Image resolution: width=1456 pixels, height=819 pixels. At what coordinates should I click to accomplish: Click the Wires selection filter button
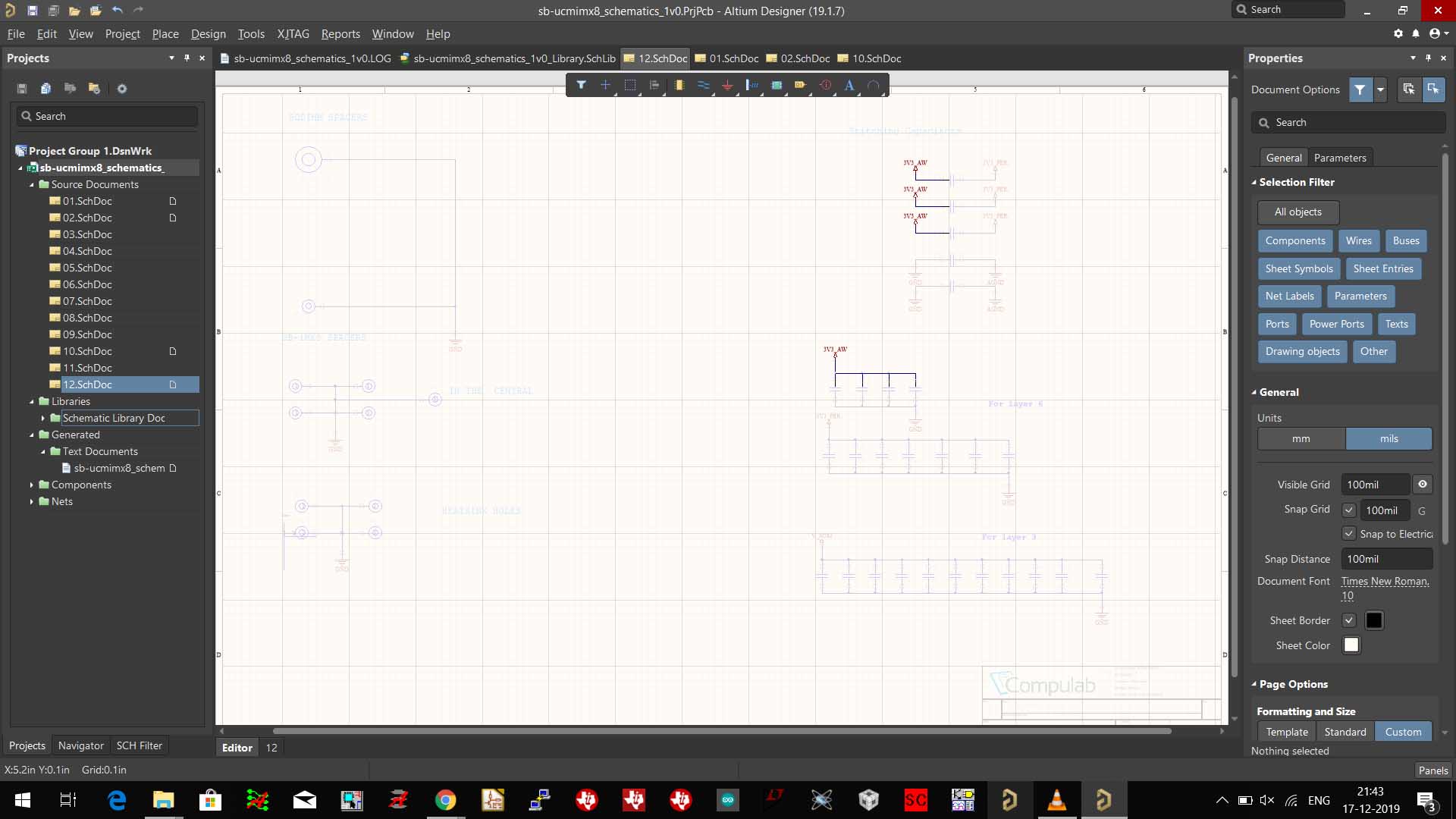click(x=1358, y=240)
